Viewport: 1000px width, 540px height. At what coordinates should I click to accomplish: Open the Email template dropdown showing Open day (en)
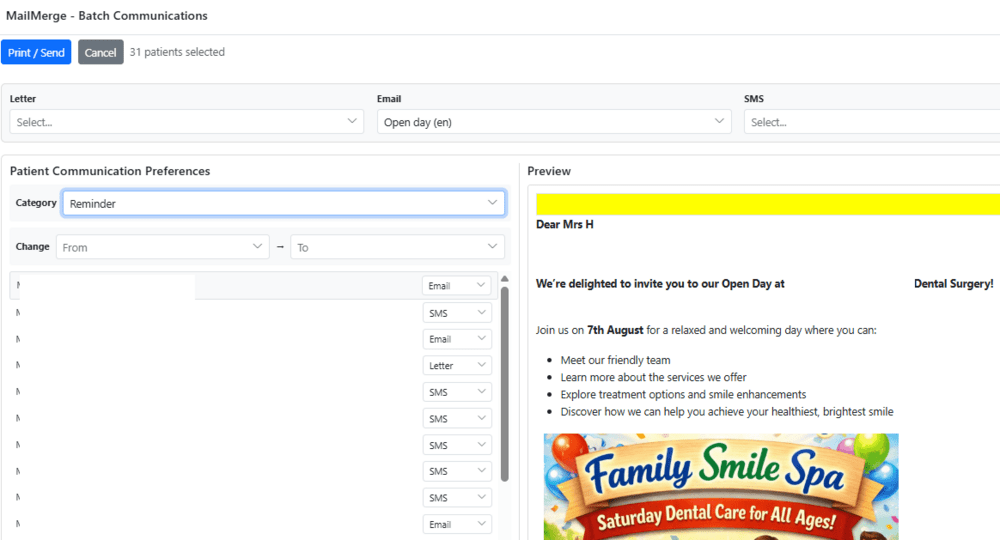click(x=554, y=122)
